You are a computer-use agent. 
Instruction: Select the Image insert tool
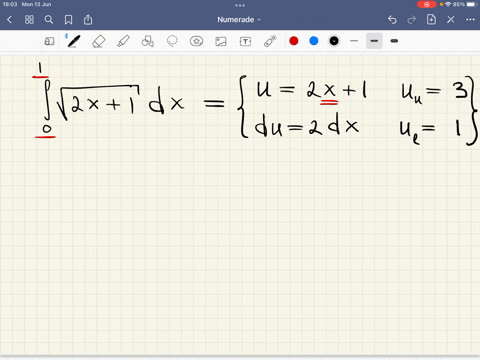click(221, 41)
